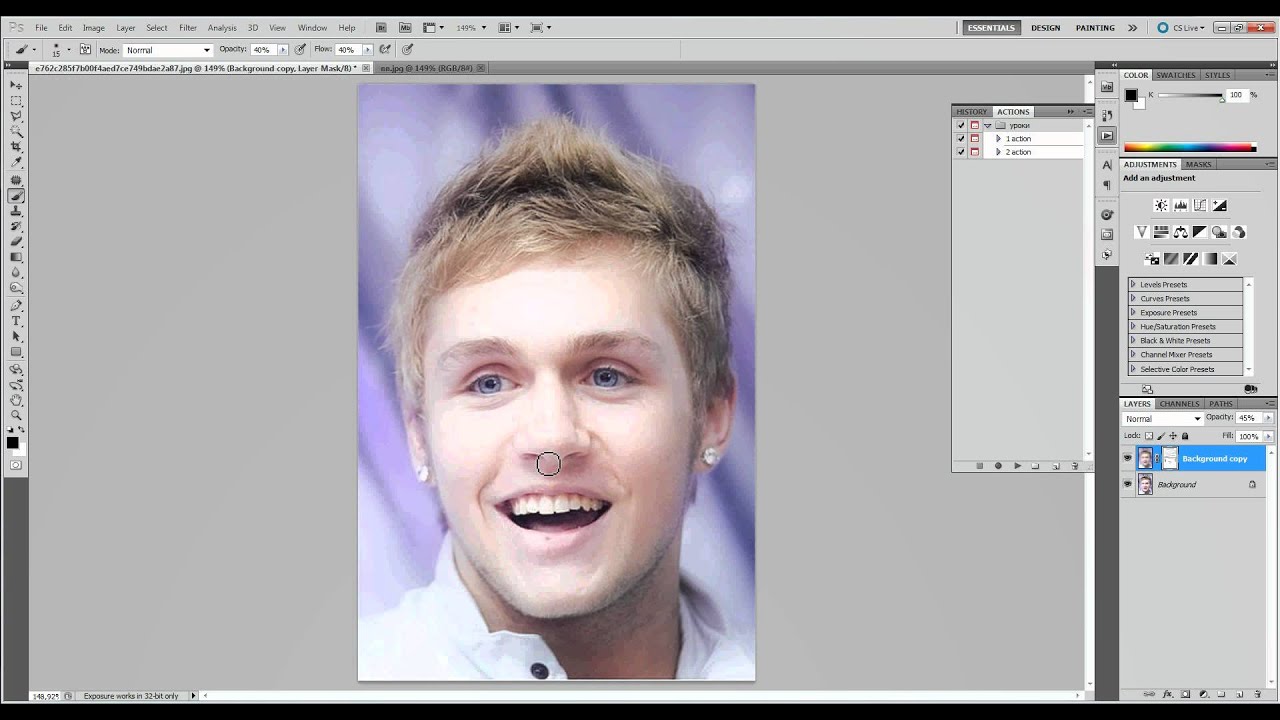Select the Eyedropper tool
The height and width of the screenshot is (720, 1280).
coord(16,162)
